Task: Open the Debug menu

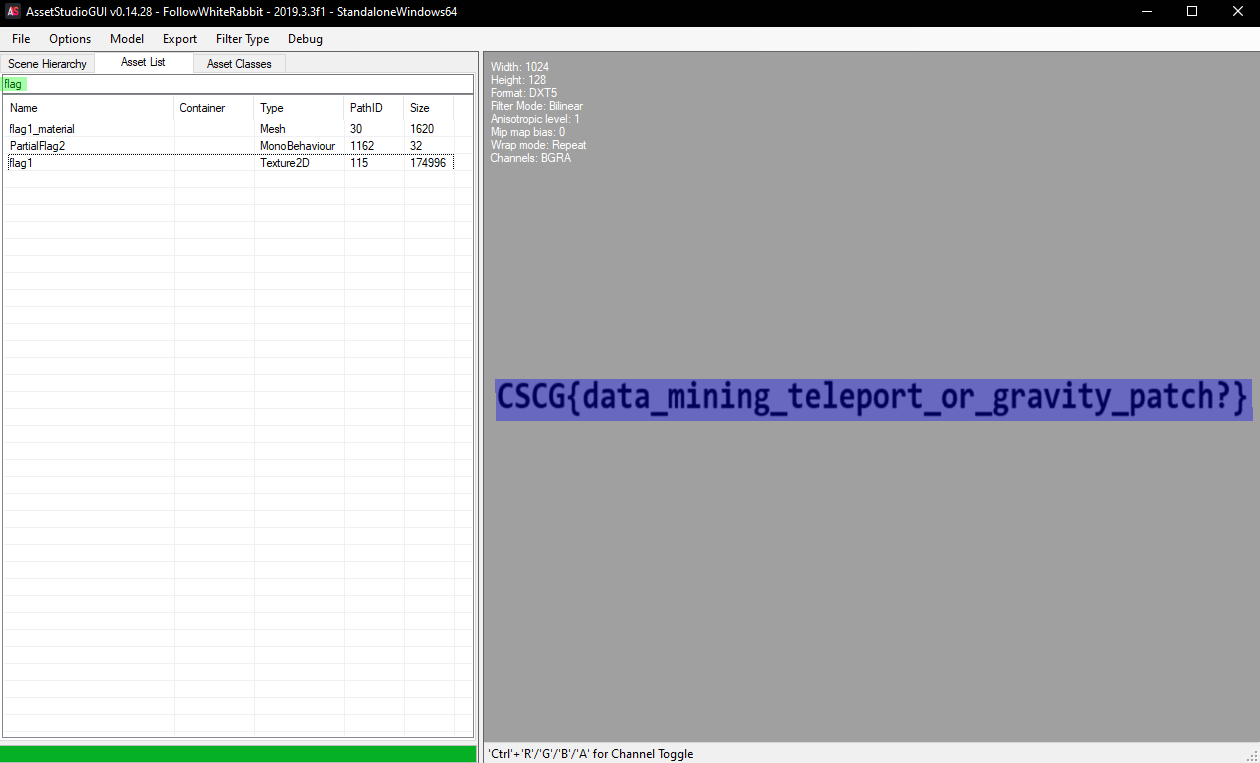Action: 305,39
